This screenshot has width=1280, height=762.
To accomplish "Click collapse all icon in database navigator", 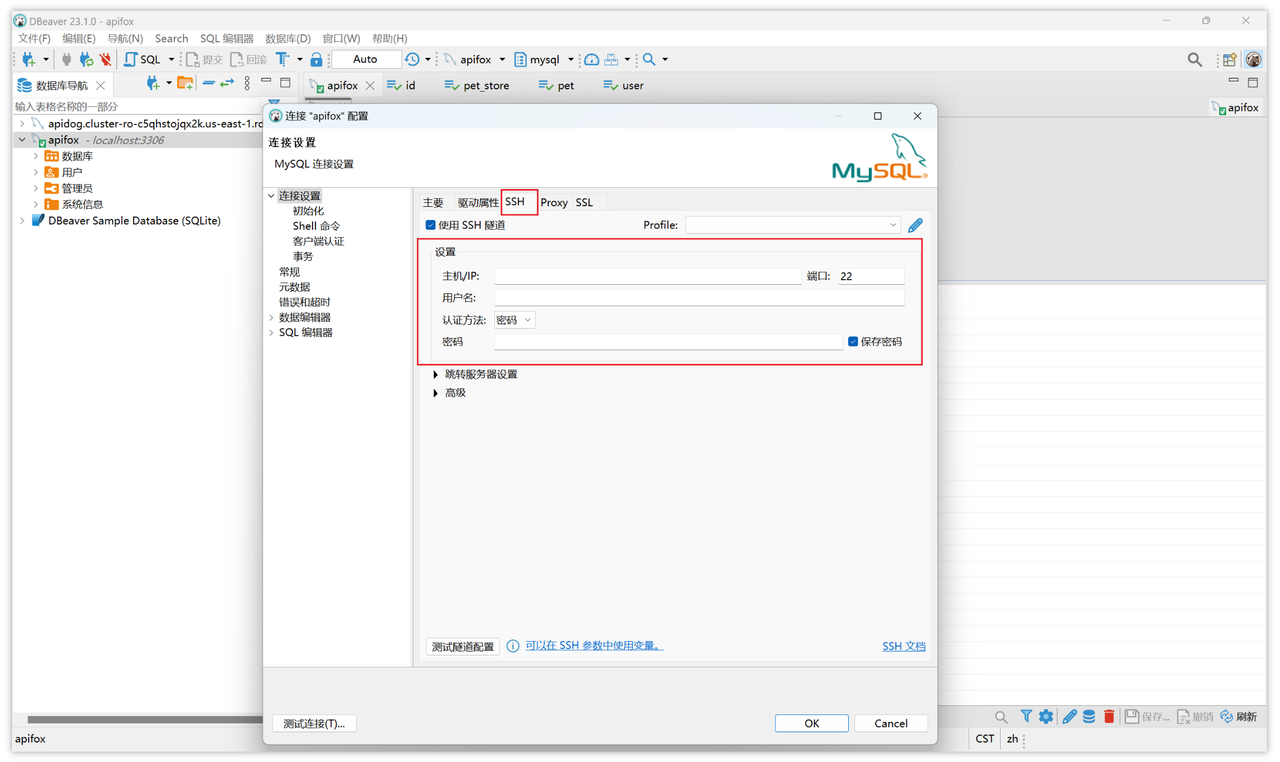I will [208, 84].
